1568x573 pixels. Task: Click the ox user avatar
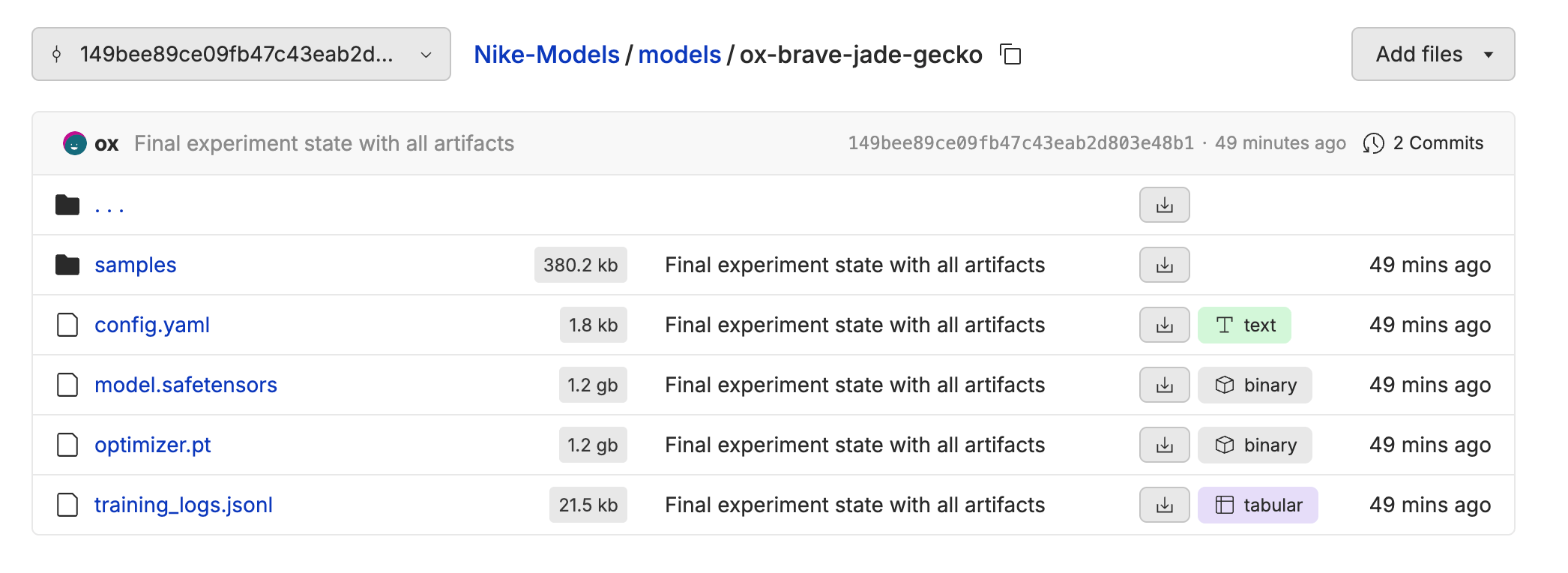[75, 143]
